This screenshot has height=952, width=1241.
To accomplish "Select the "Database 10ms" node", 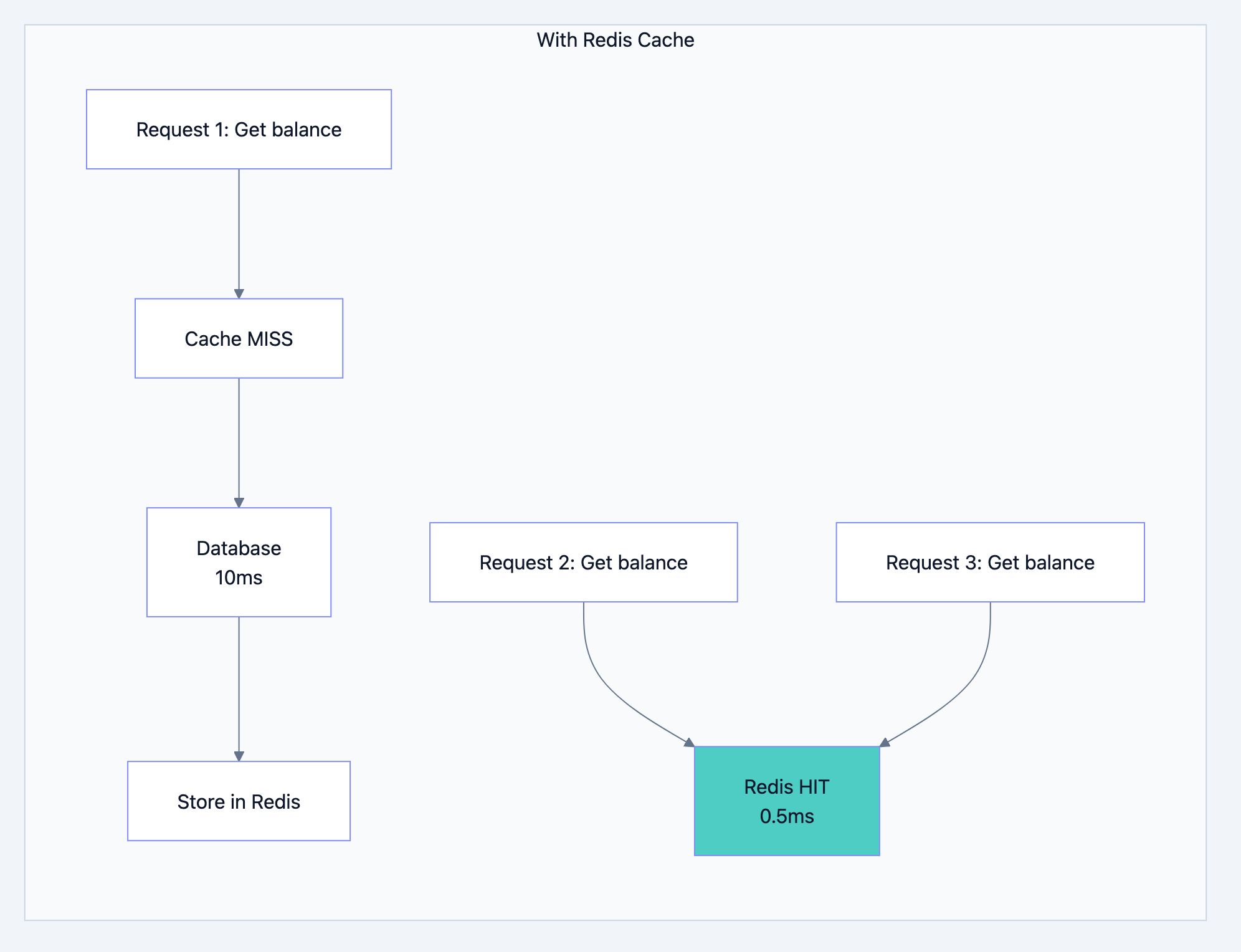I will (239, 561).
